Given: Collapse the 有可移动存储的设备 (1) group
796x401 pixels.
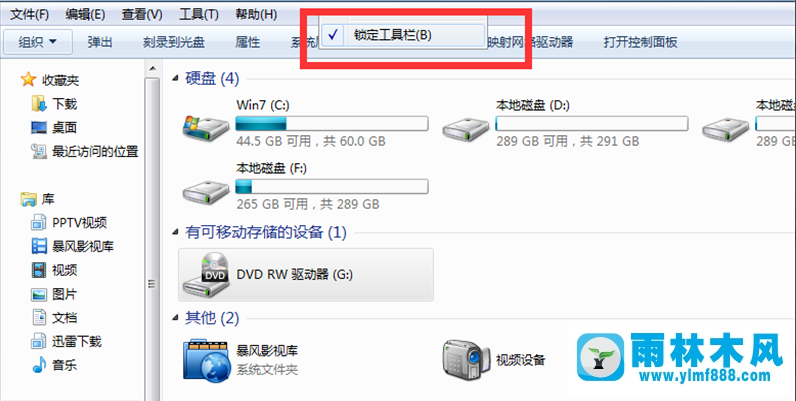Looking at the screenshot, I should coord(175,232).
